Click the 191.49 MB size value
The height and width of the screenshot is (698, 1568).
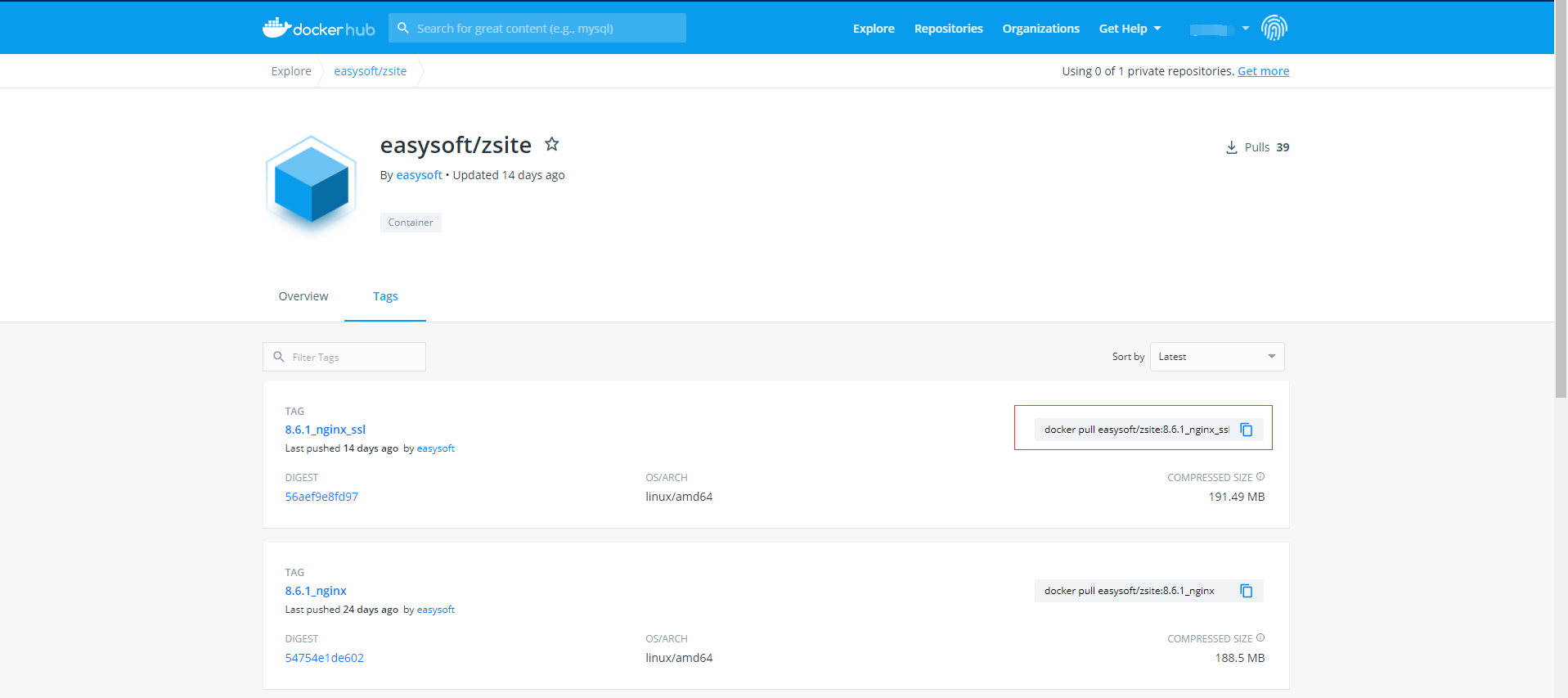coord(1237,497)
